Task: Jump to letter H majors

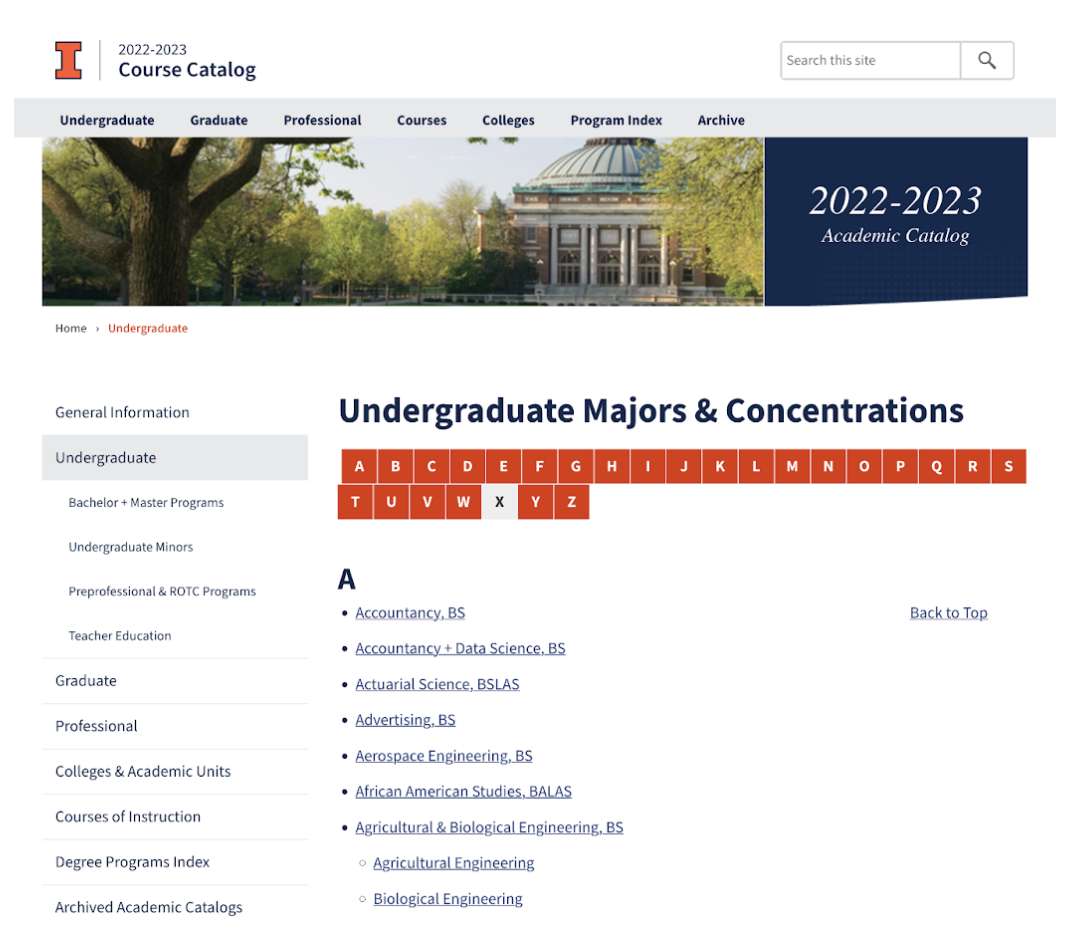Action: pyautogui.click(x=612, y=466)
